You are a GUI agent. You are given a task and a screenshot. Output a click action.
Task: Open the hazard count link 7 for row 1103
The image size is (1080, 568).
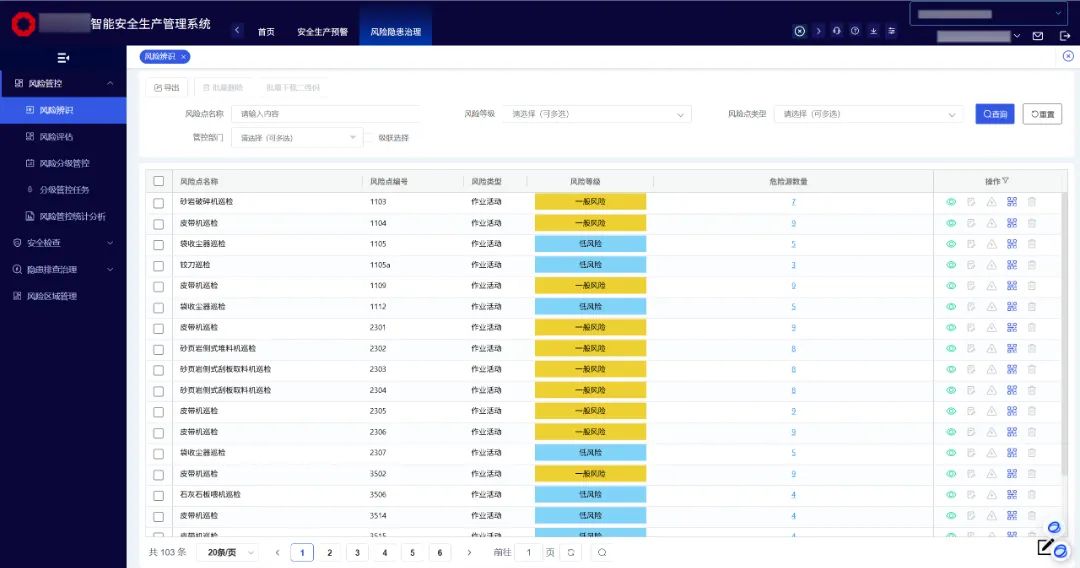tap(793, 202)
